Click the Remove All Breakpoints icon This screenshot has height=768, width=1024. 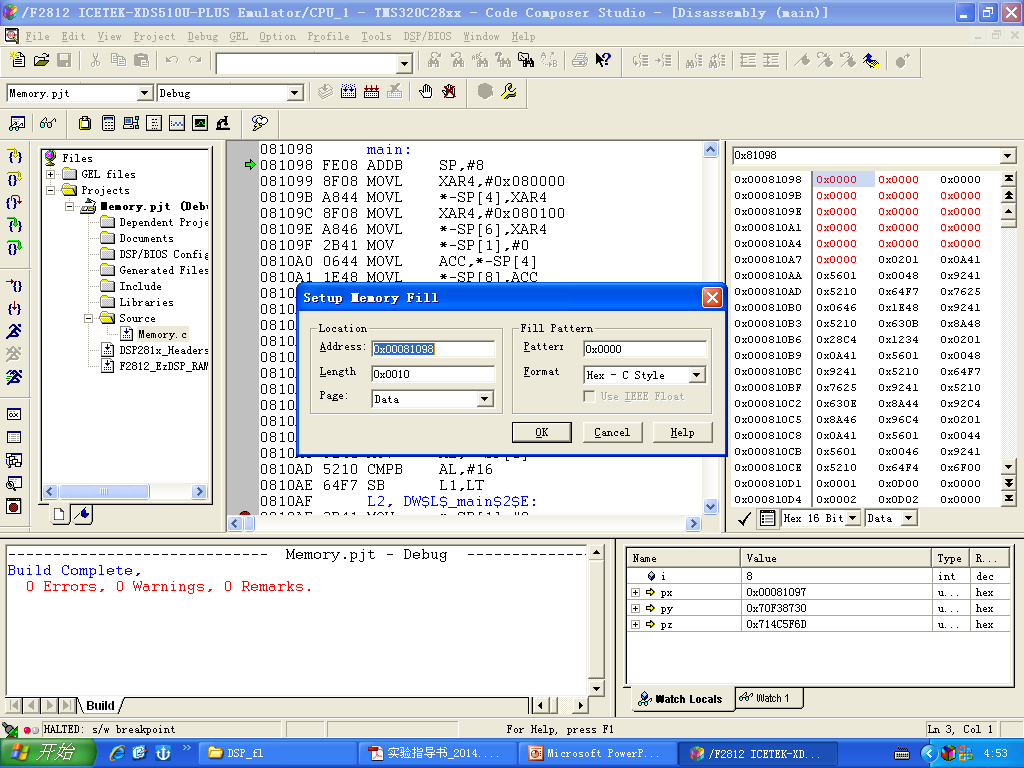point(449,92)
